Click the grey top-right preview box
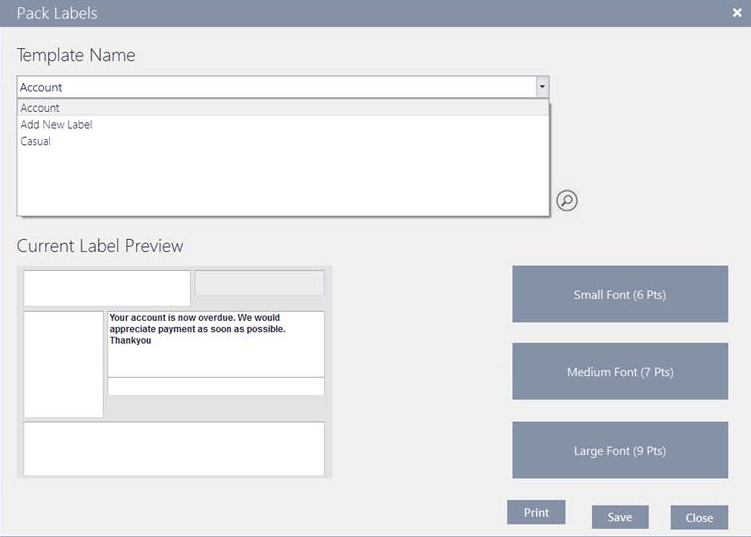This screenshot has height=537, width=751. (259, 283)
